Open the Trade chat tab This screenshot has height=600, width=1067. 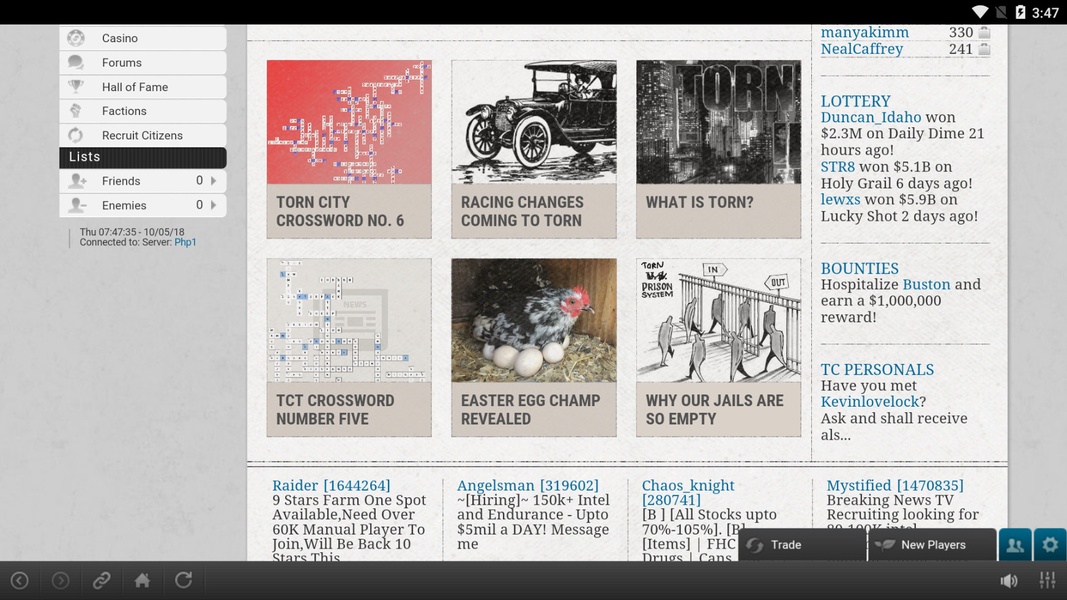(802, 545)
